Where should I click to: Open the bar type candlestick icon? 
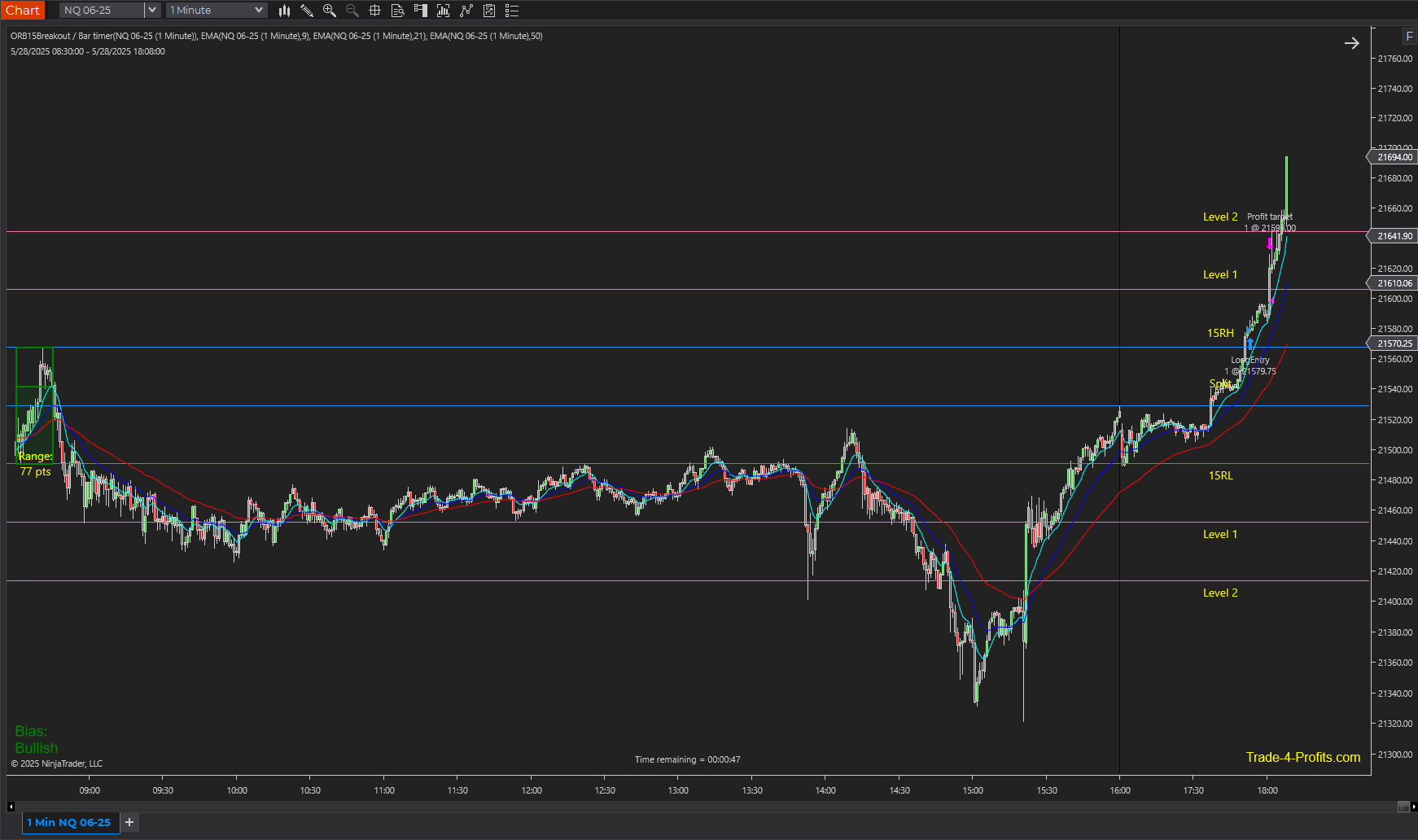pyautogui.click(x=284, y=11)
